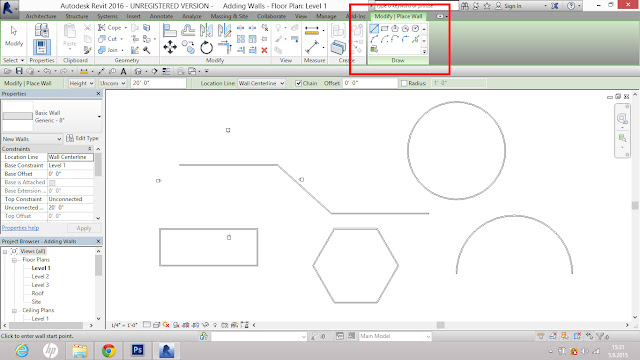640x360 pixels.
Task: Expand the Draw gallery more arrow
Action: (x=424, y=51)
